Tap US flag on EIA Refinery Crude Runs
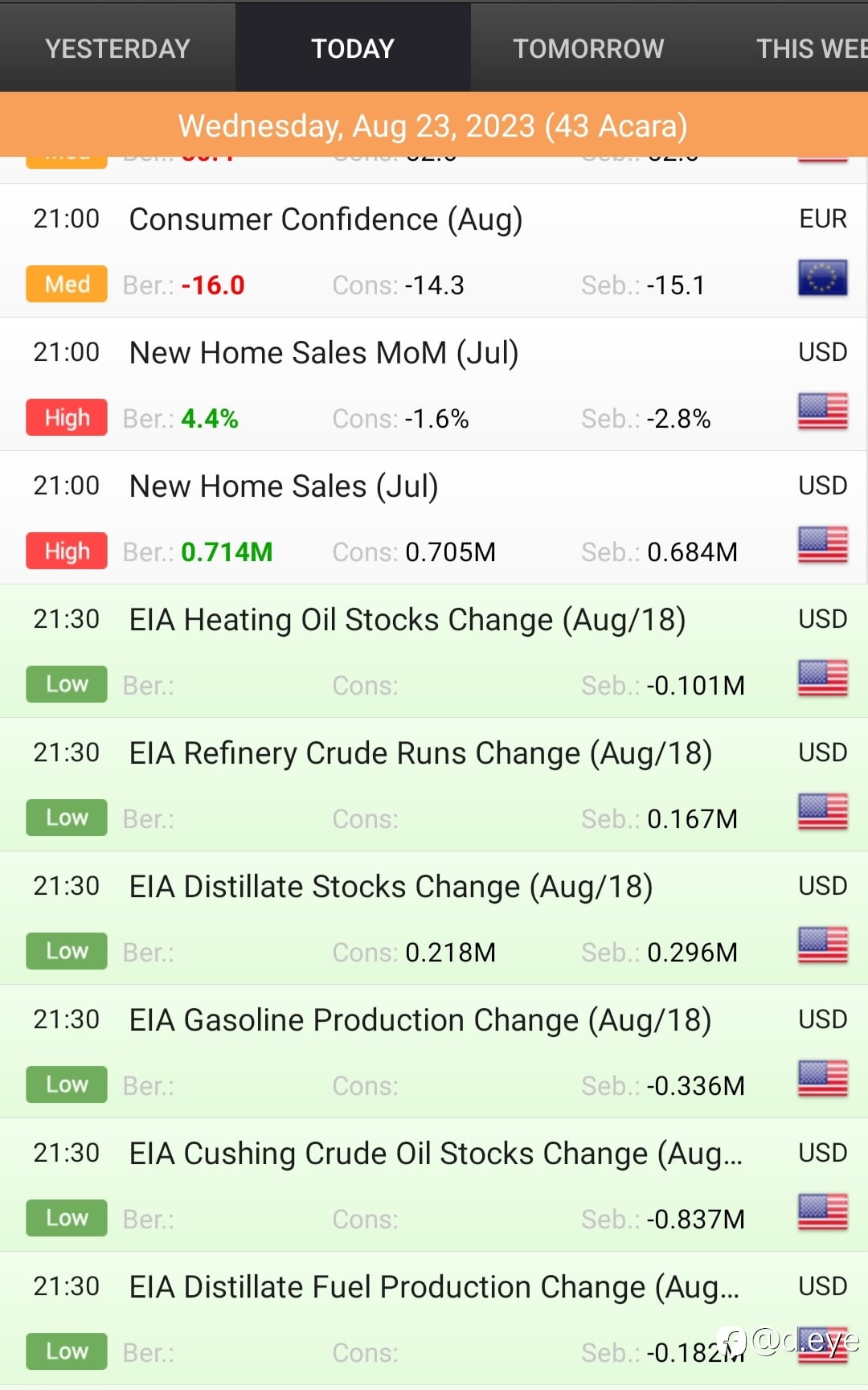Viewport: 868px width, 1390px height. pos(822,812)
